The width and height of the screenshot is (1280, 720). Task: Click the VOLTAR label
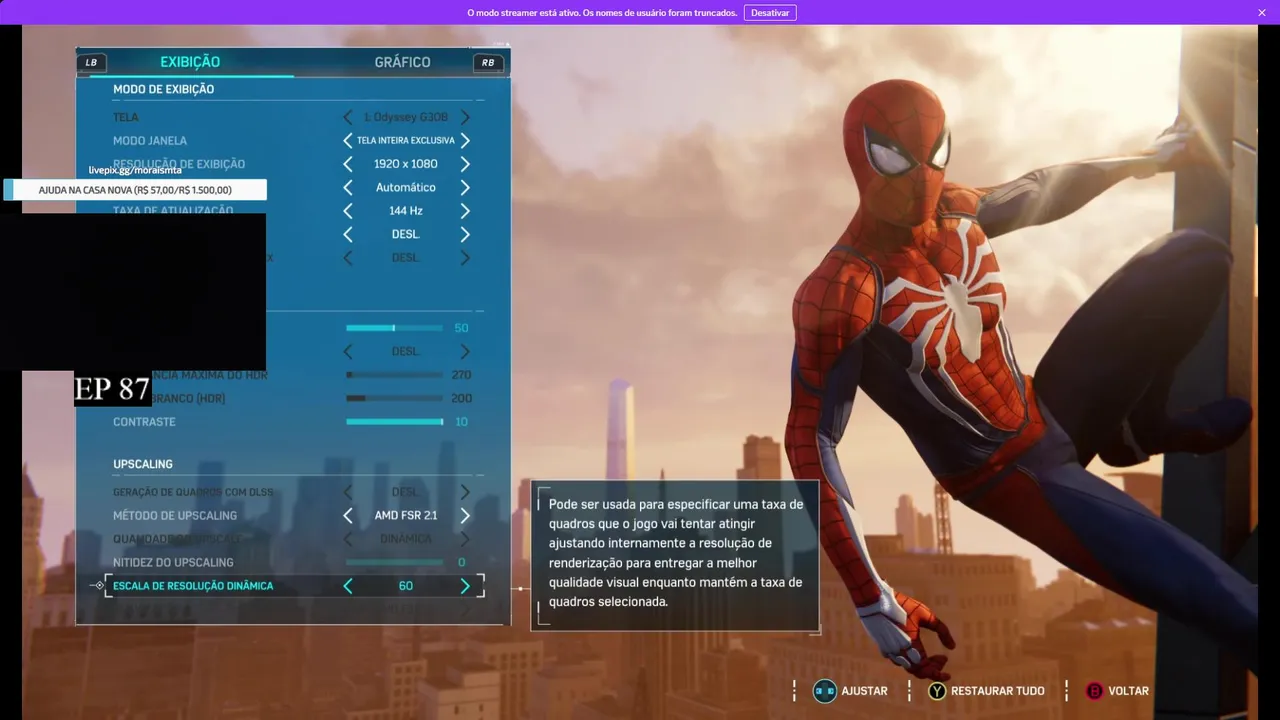click(x=1128, y=691)
